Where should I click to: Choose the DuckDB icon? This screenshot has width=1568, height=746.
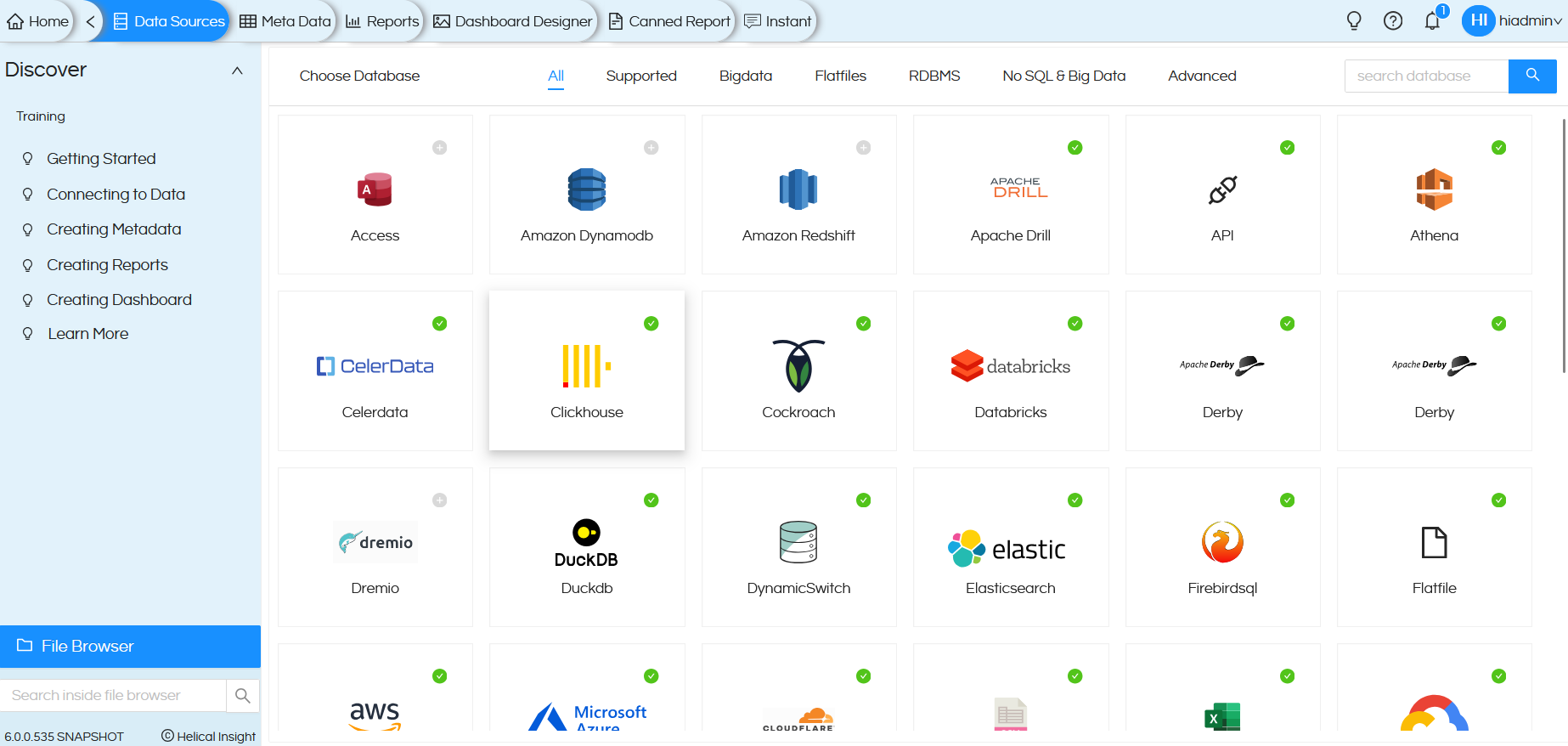587,543
